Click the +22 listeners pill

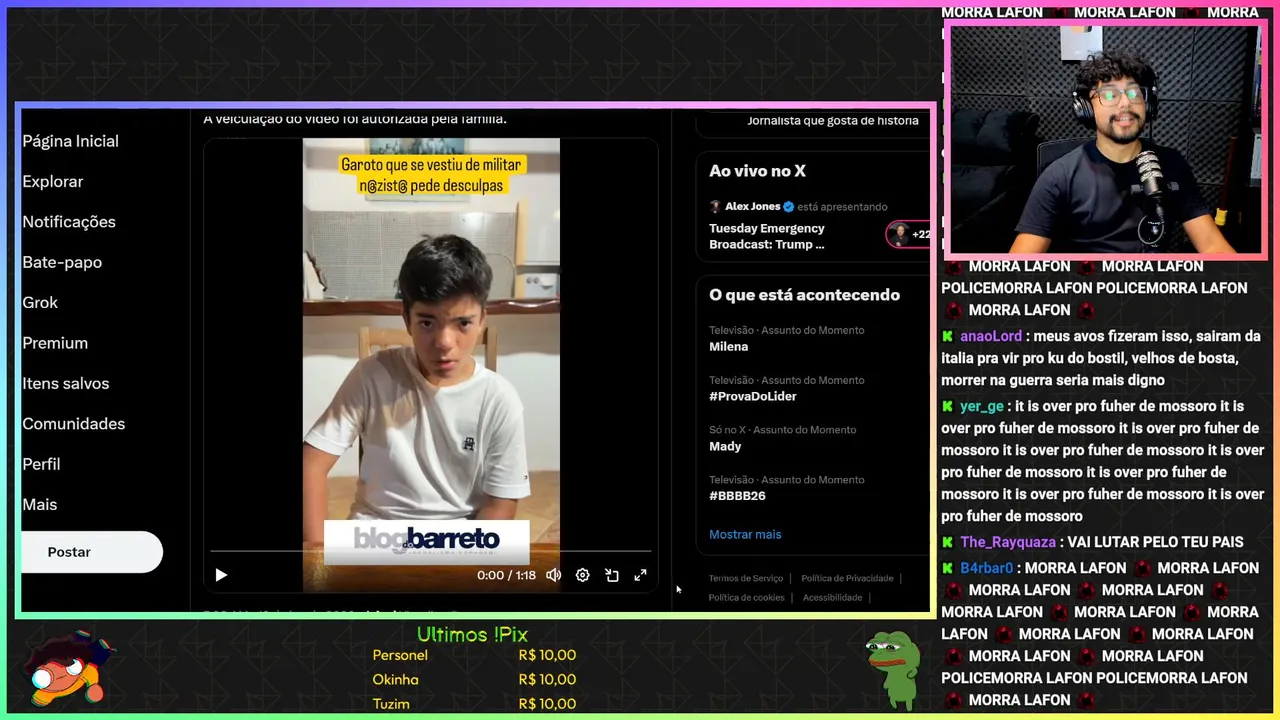coord(908,235)
